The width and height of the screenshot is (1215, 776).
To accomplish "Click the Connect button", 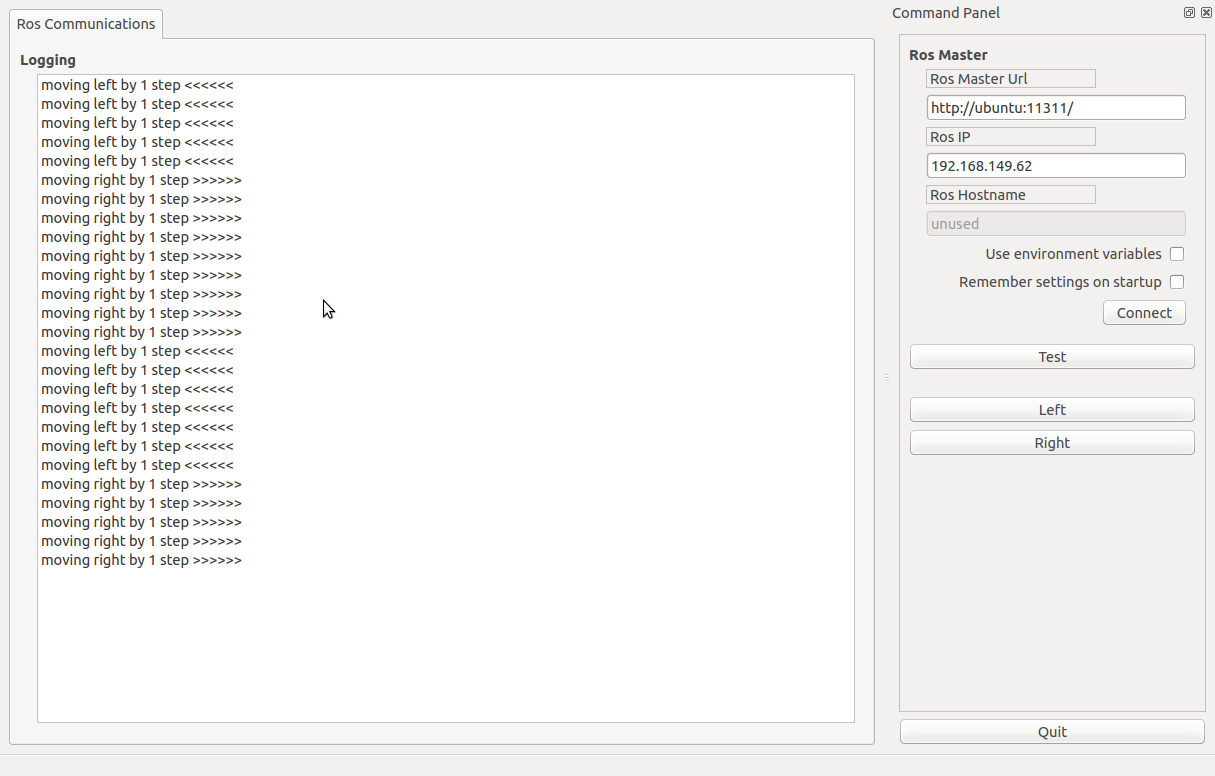I will tap(1144, 313).
